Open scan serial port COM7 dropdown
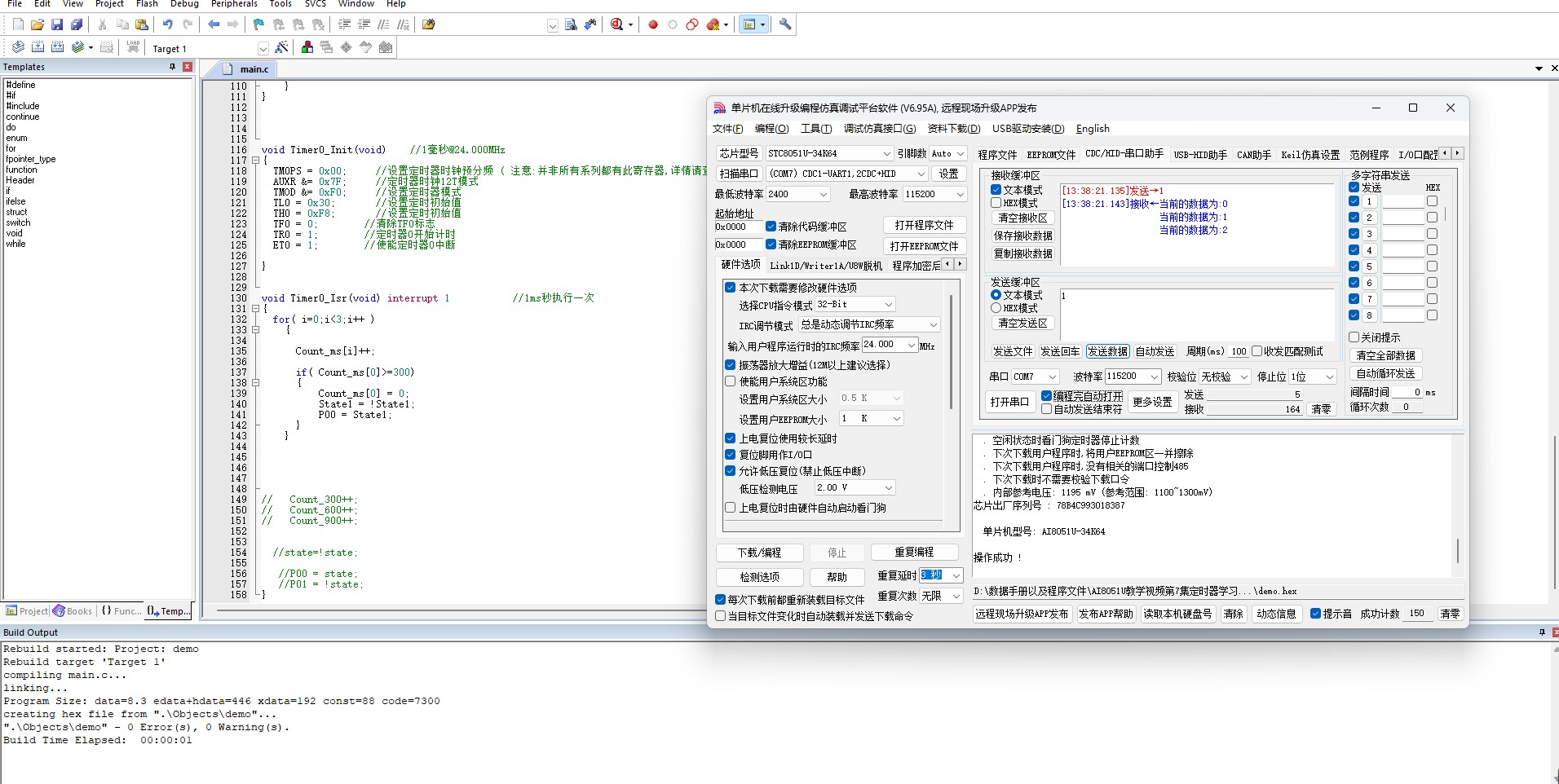 tap(847, 174)
